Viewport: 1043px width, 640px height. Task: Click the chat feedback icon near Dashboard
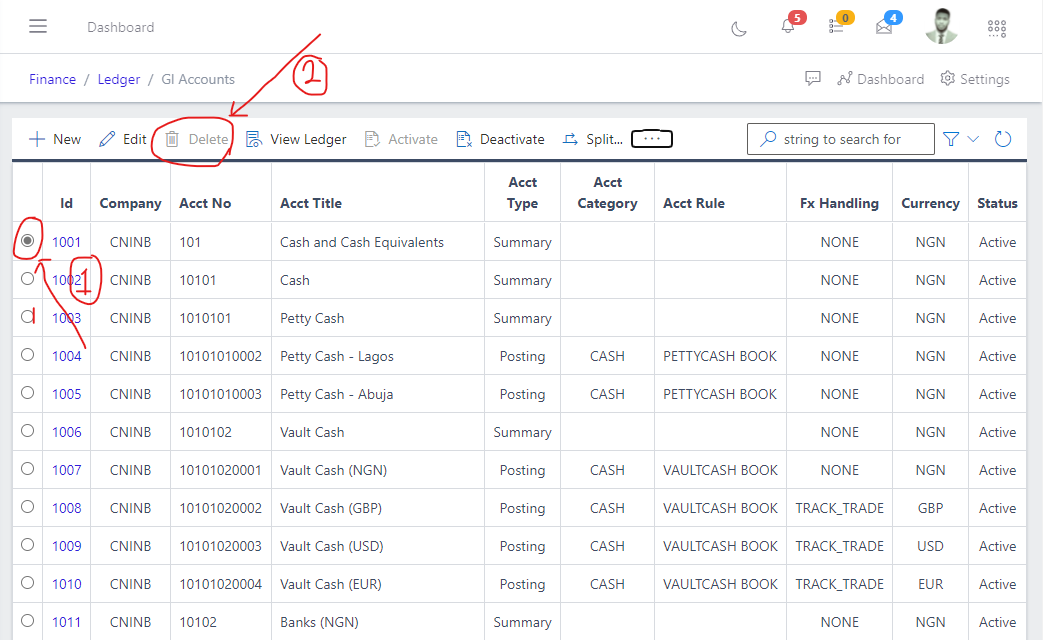click(x=813, y=78)
